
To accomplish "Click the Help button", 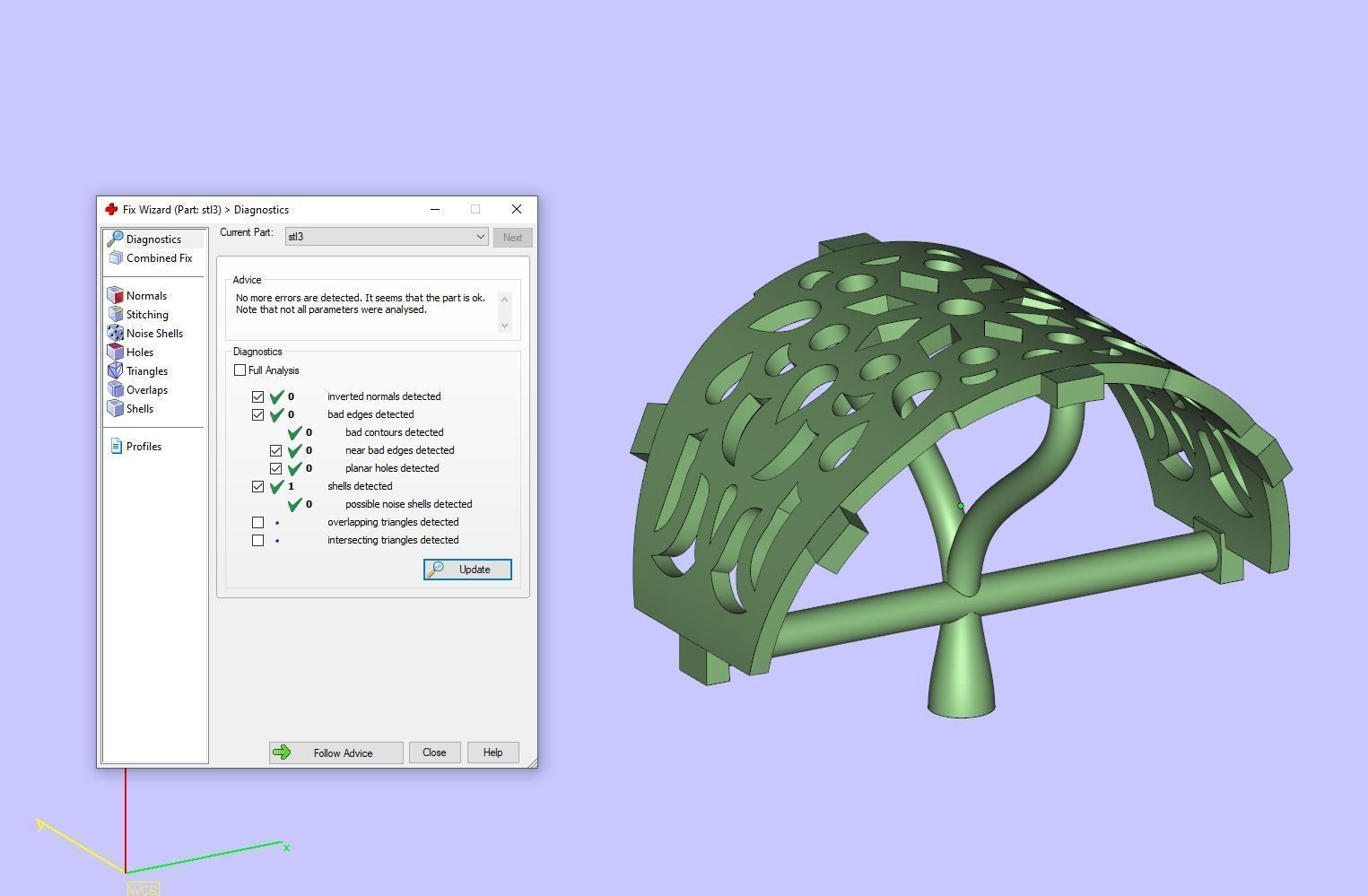I will pos(492,752).
